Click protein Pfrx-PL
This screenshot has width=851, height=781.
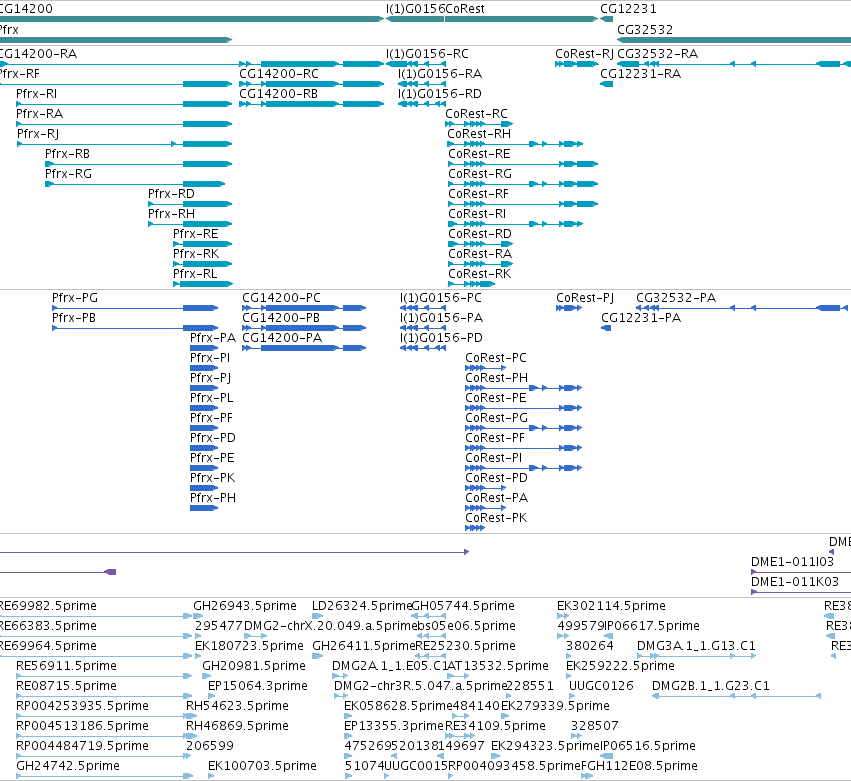tap(204, 408)
